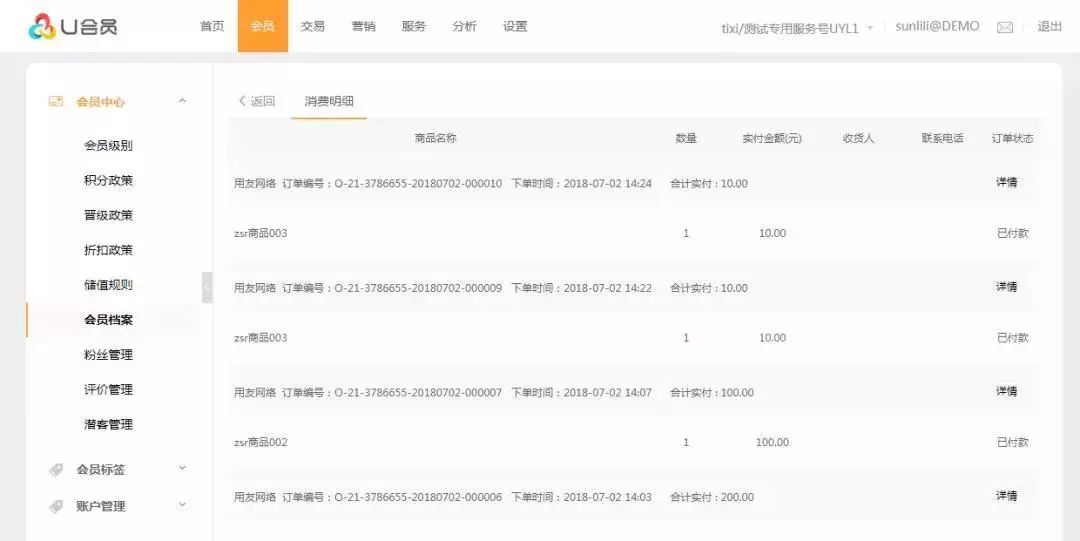Open the 营销 navigation menu

click(364, 27)
